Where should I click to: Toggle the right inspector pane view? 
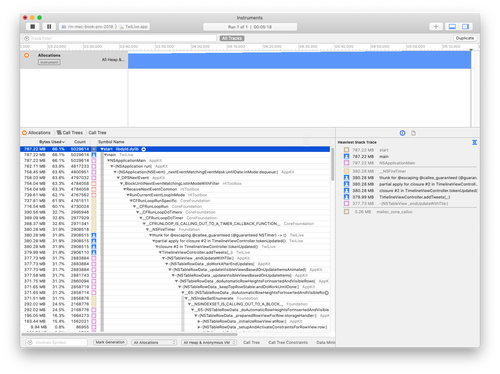[465, 26]
